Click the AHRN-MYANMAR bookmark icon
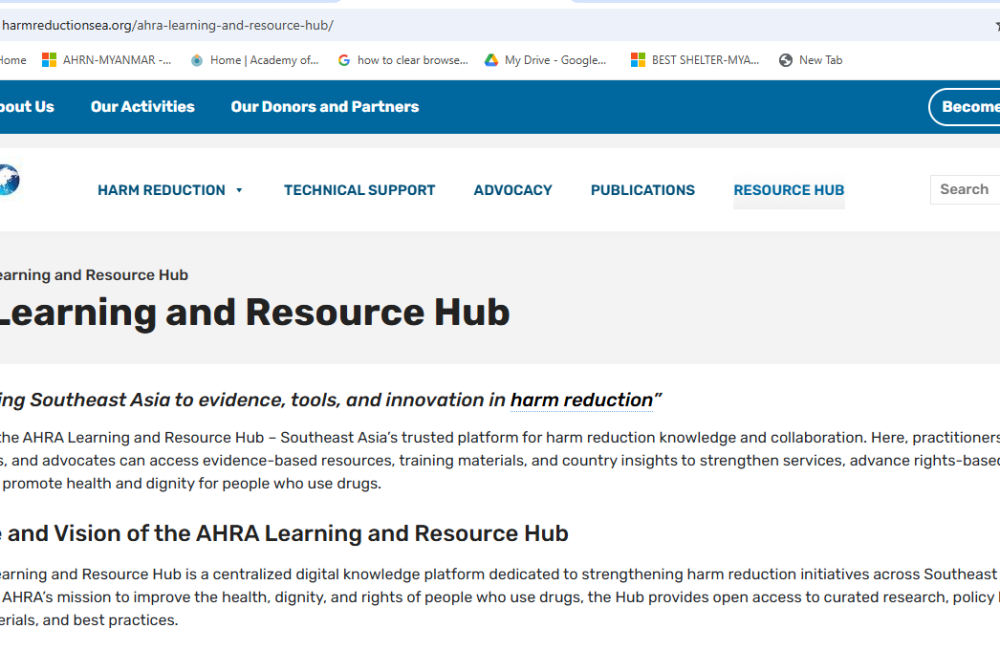 point(49,60)
